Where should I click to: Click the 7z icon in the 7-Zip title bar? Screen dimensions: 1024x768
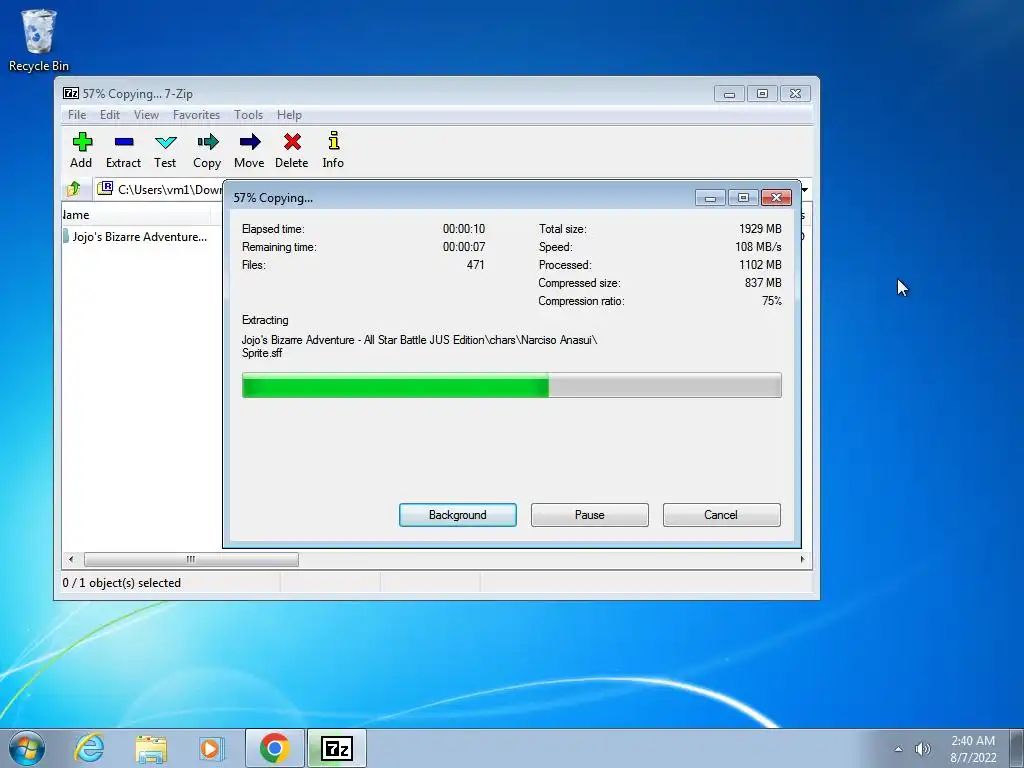tap(71, 93)
